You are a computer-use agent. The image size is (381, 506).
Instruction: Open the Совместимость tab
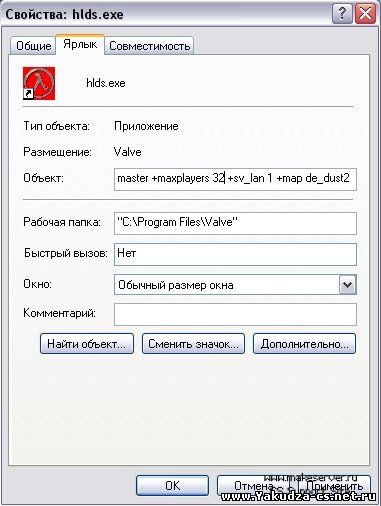coord(150,46)
